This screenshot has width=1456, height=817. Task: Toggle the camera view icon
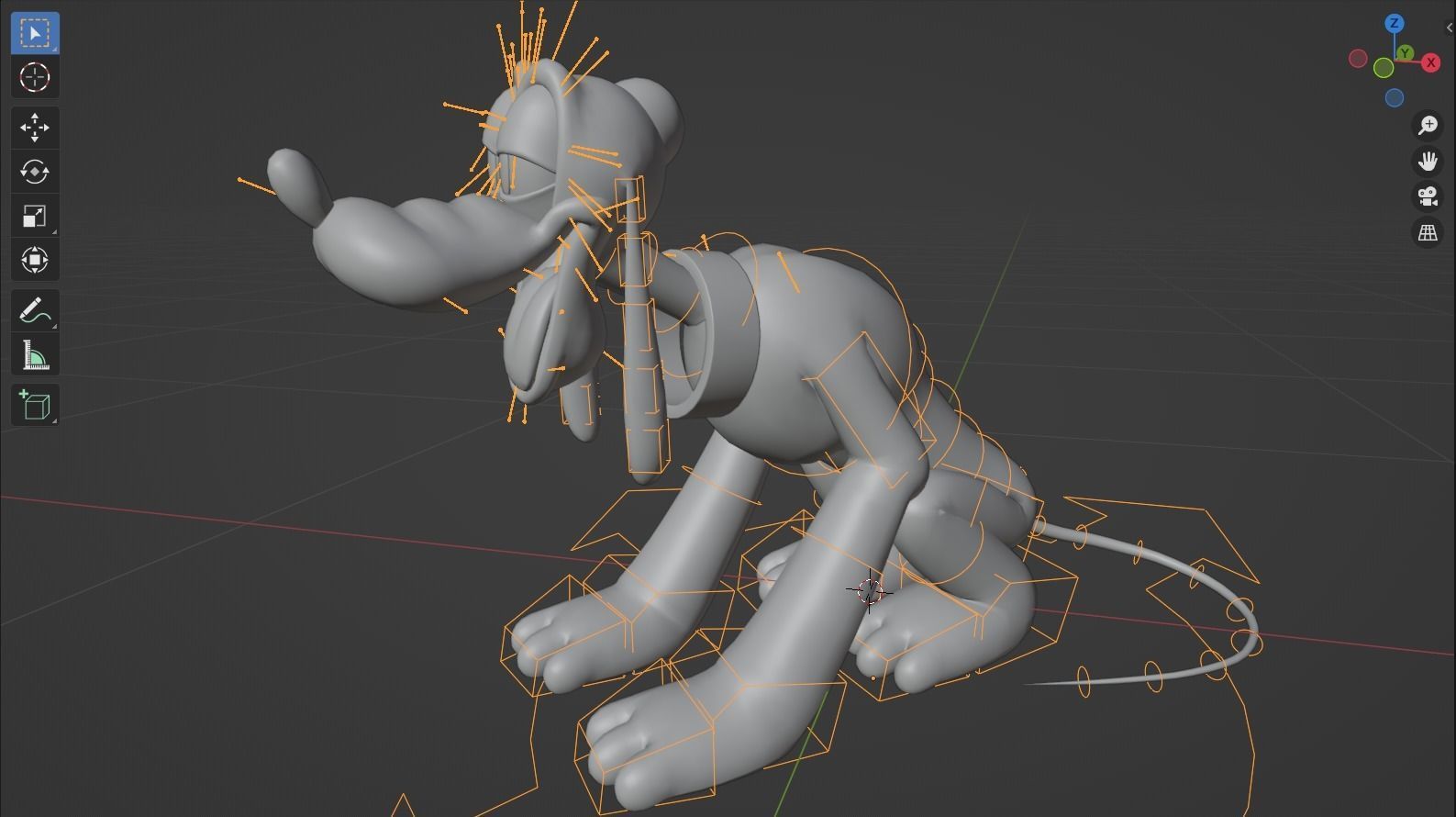1428,196
